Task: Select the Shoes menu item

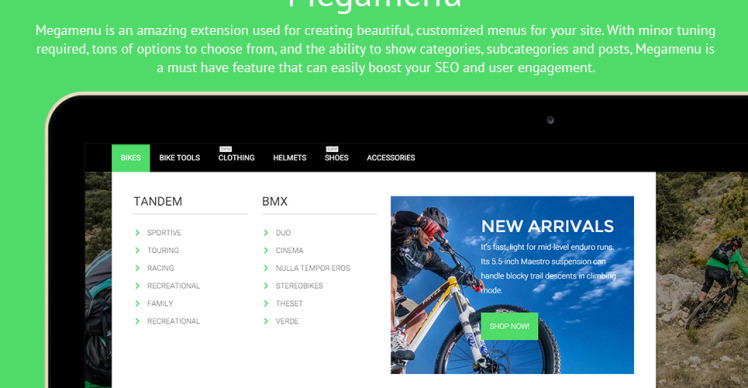Action: point(336,158)
